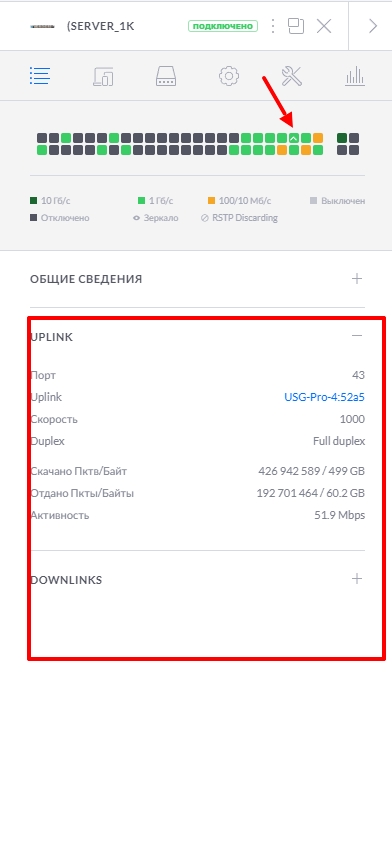Select the top-right orange 100/10 port
Viewport: 392px width, 867px height.
[x=318, y=138]
